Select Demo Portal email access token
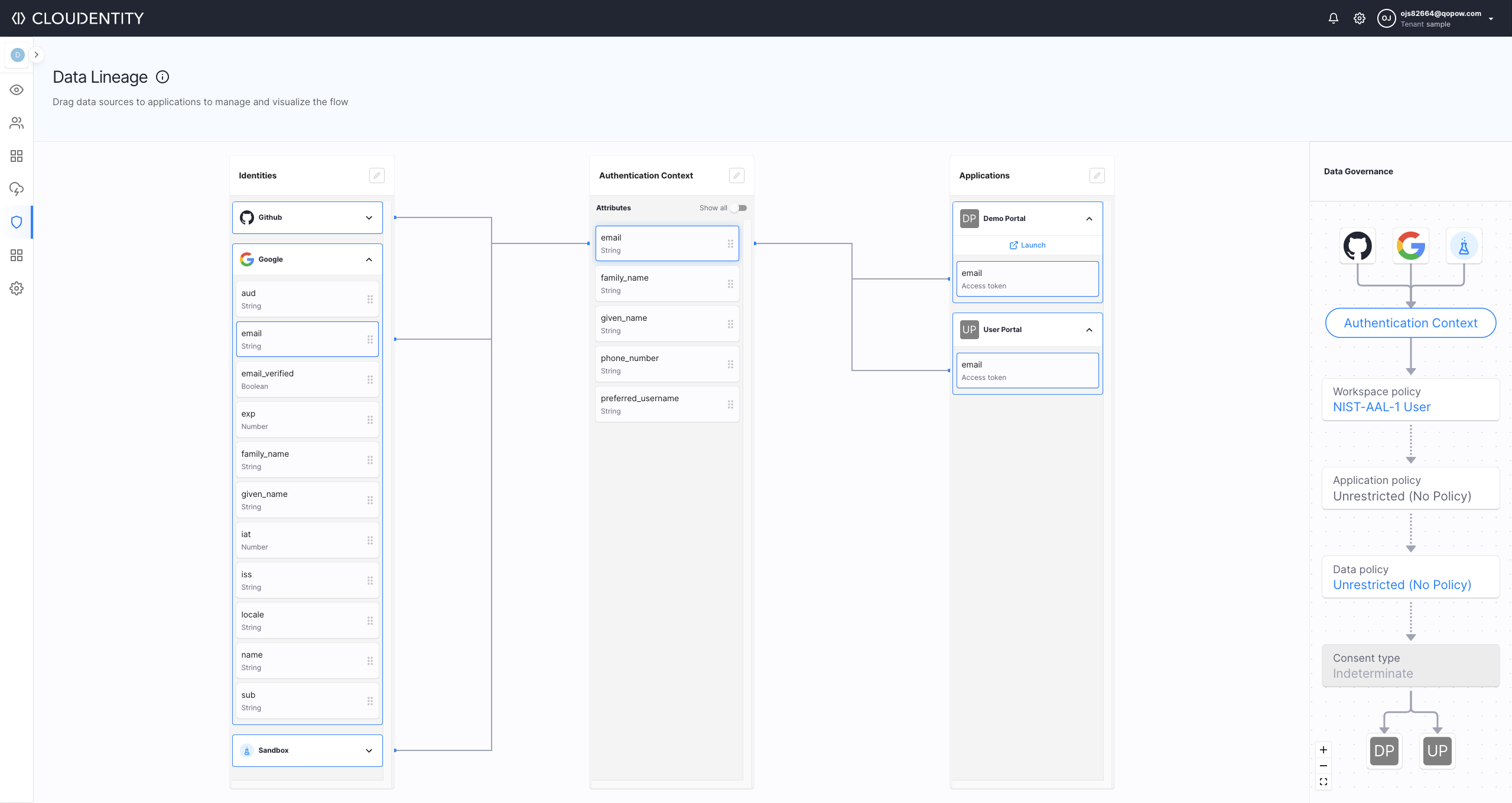The image size is (1512, 803). point(1027,279)
